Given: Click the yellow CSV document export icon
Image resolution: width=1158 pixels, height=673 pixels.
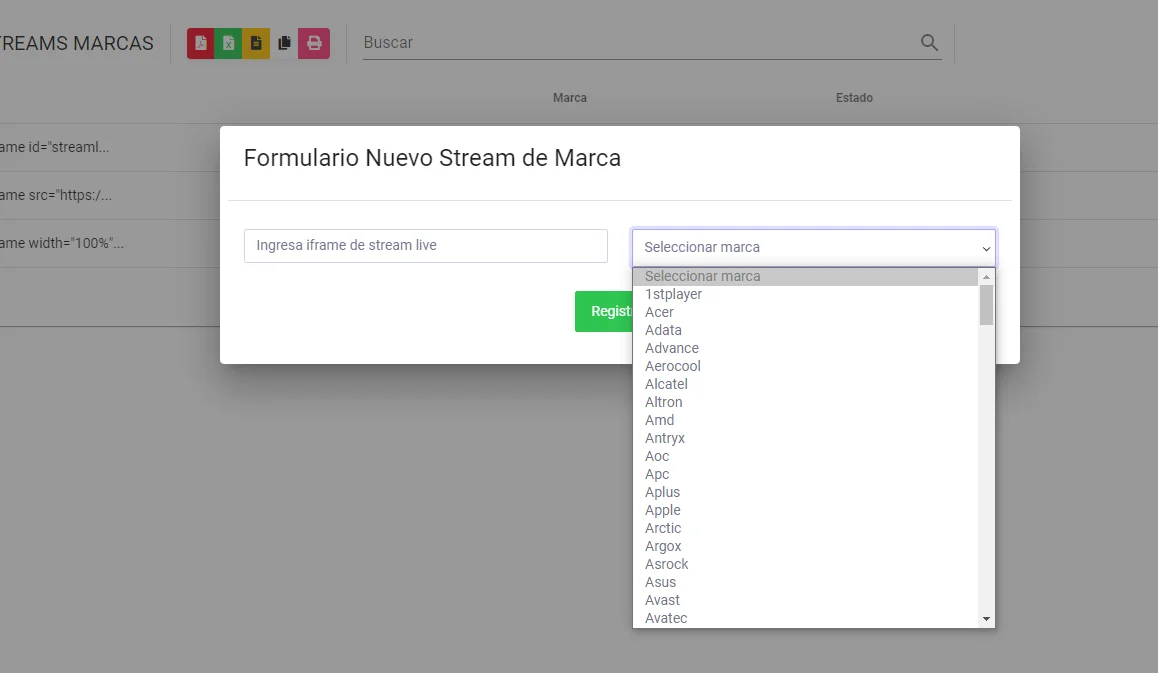Looking at the screenshot, I should (257, 43).
